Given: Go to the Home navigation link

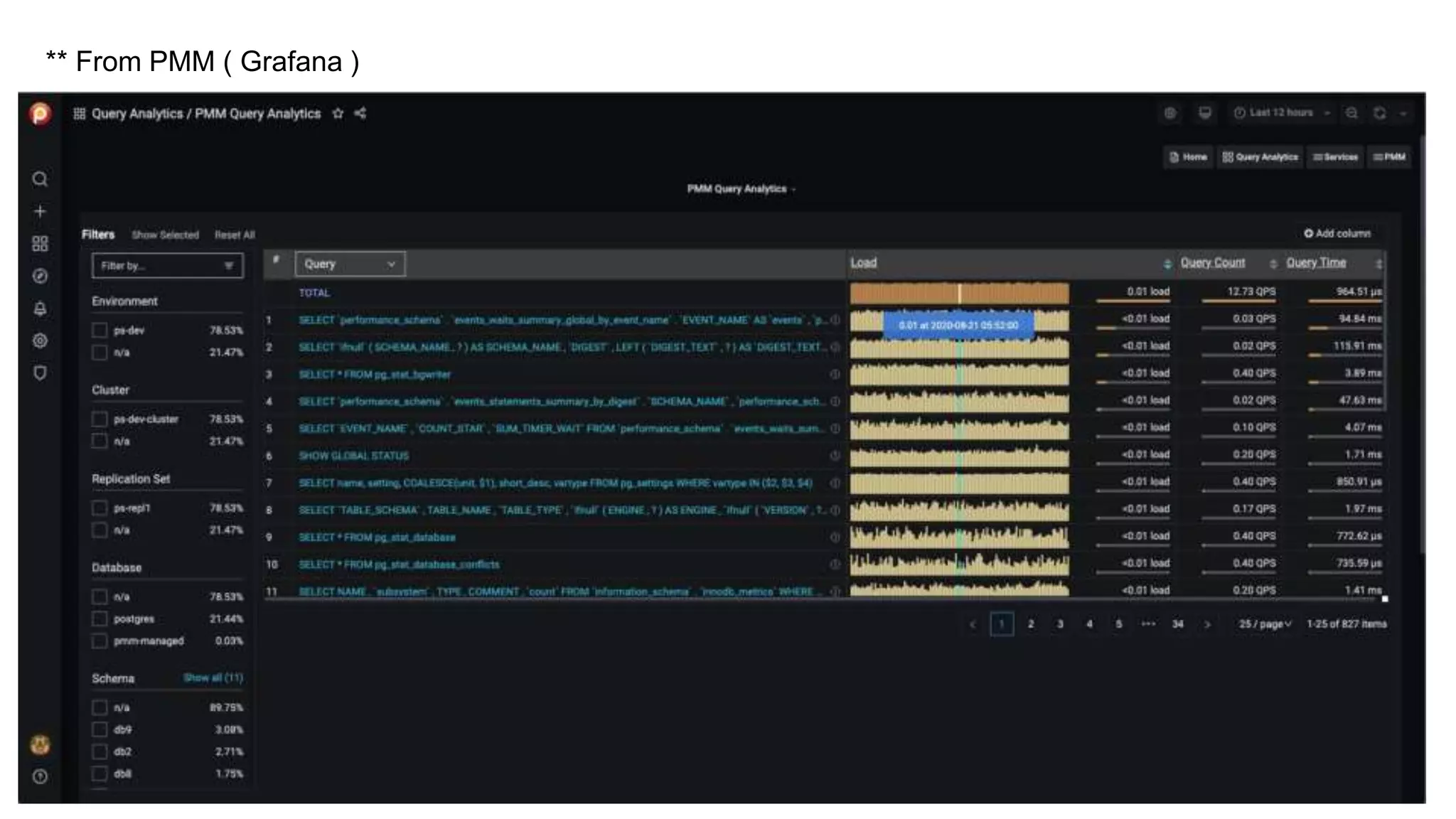Looking at the screenshot, I should [x=1188, y=157].
